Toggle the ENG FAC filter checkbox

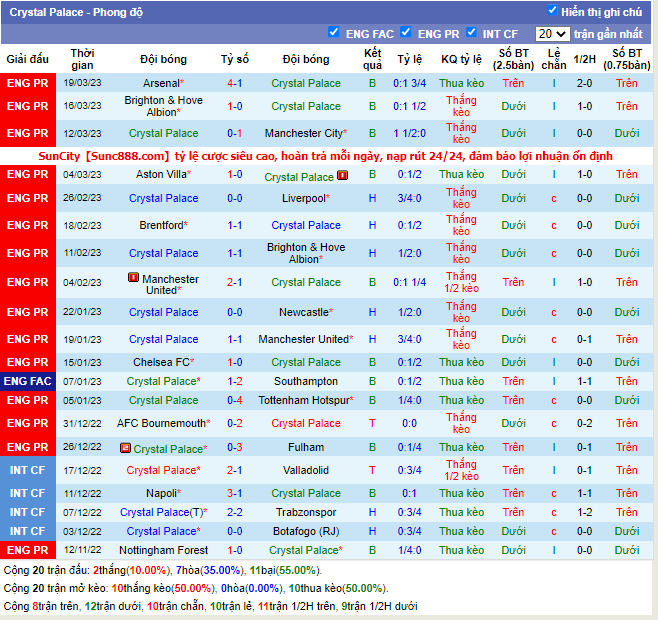tap(334, 32)
